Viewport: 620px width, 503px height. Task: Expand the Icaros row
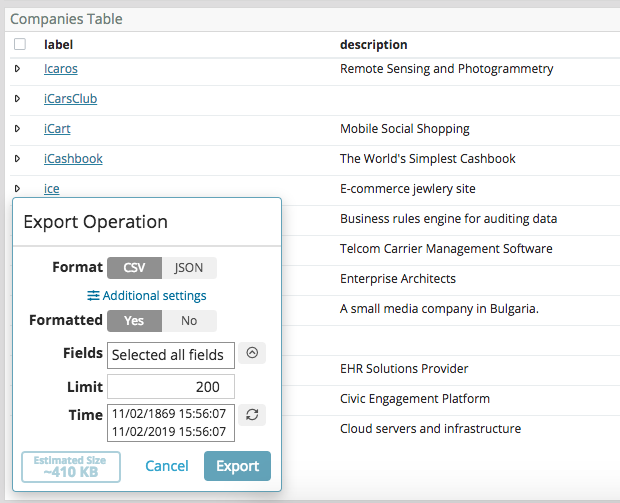(17, 69)
